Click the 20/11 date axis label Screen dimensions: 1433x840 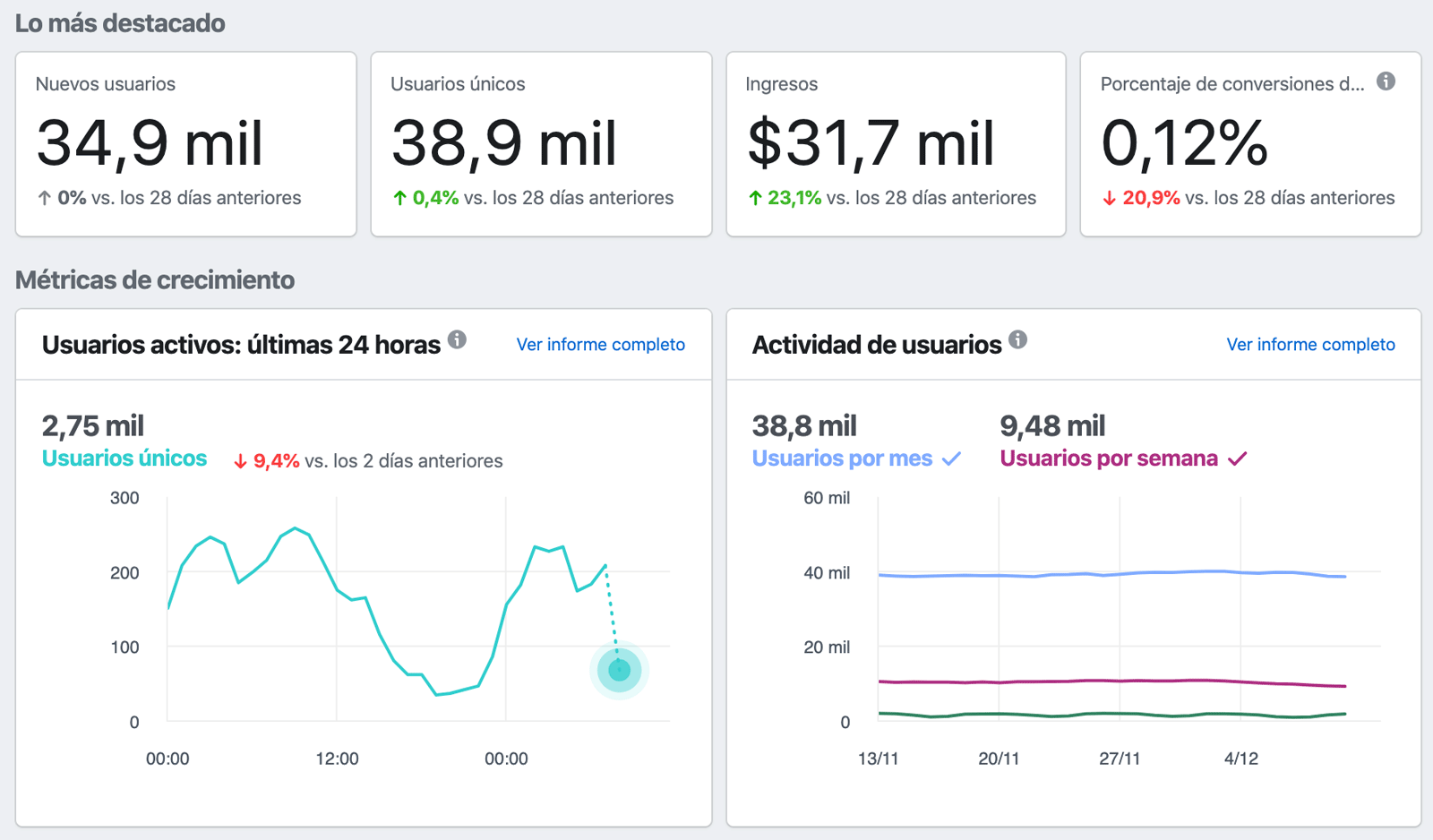click(x=999, y=759)
